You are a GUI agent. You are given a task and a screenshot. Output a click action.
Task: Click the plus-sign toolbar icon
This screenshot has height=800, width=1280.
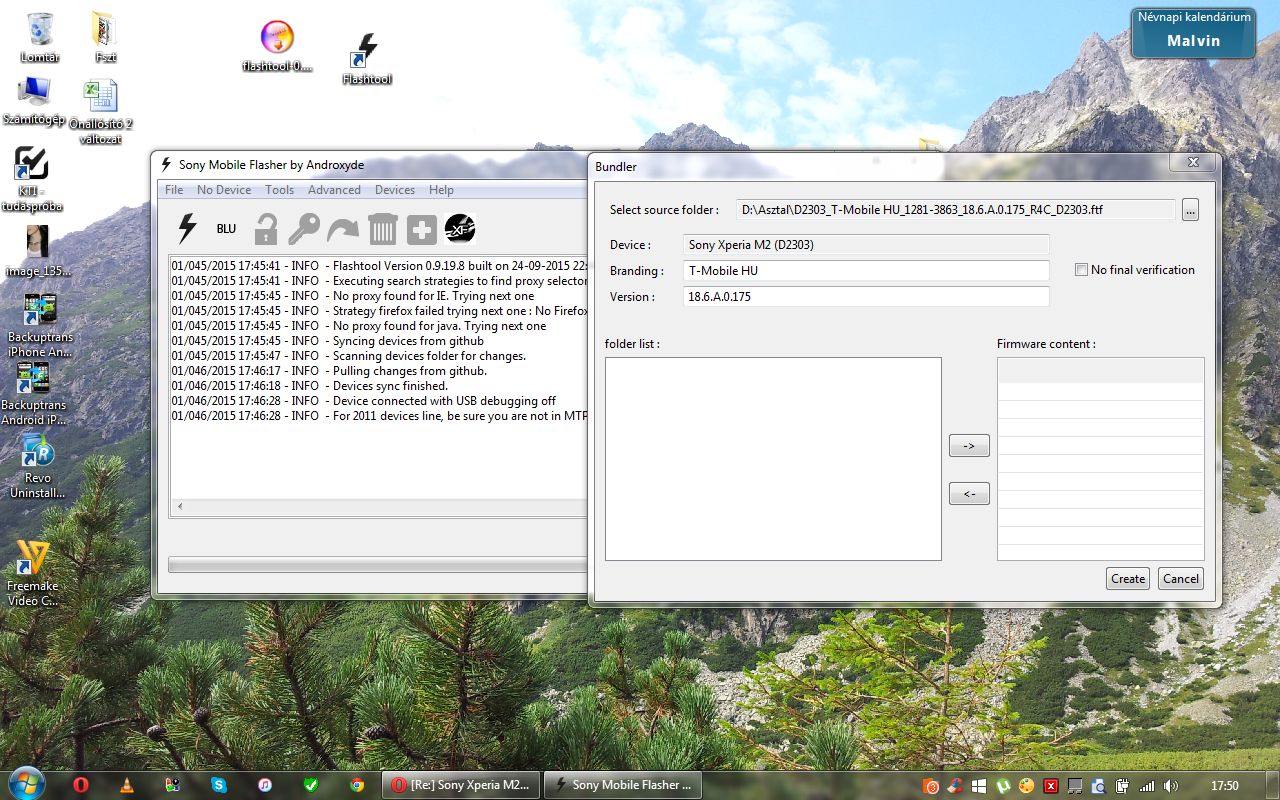[421, 229]
